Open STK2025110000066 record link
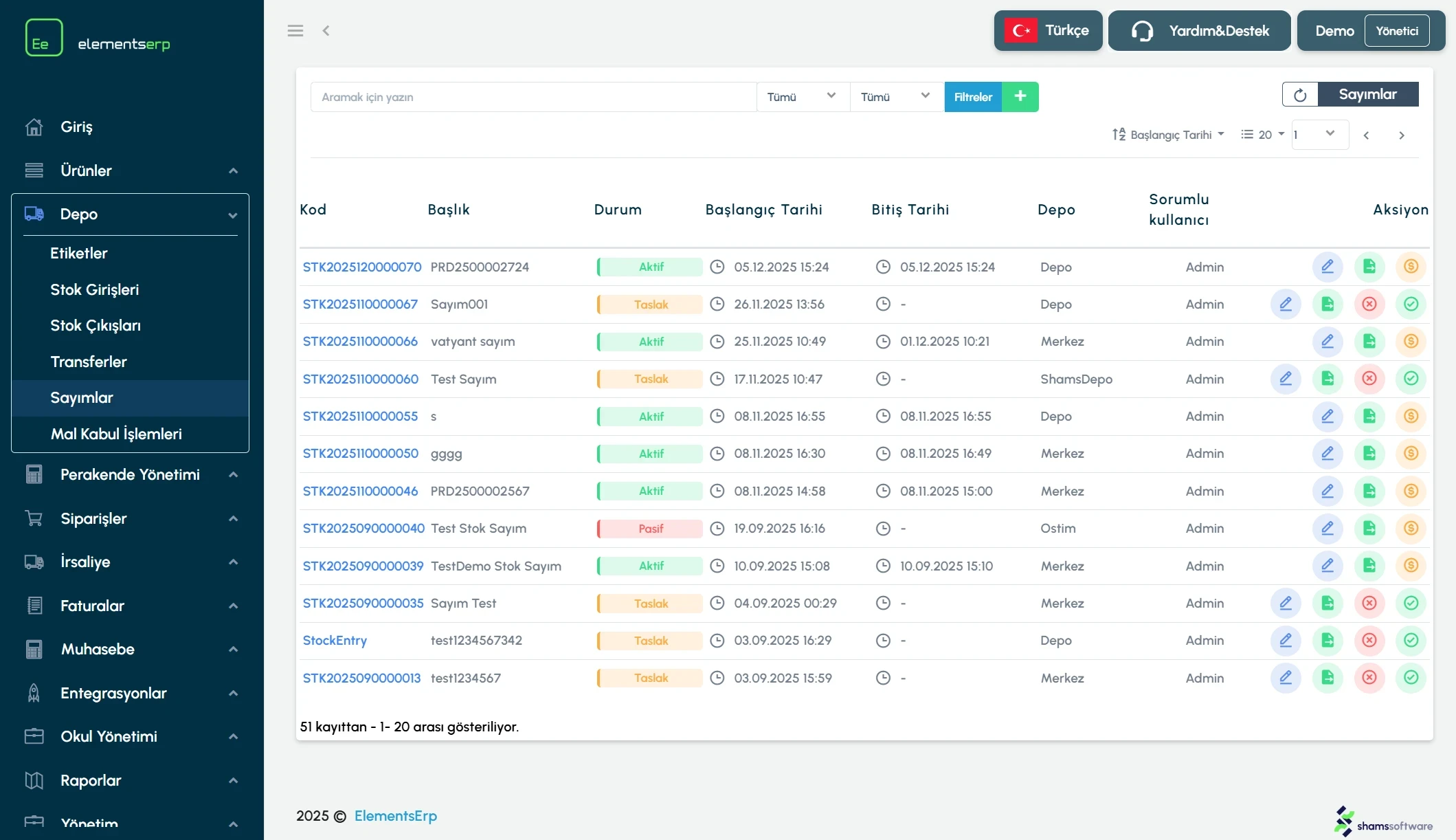The image size is (1456, 840). point(360,341)
